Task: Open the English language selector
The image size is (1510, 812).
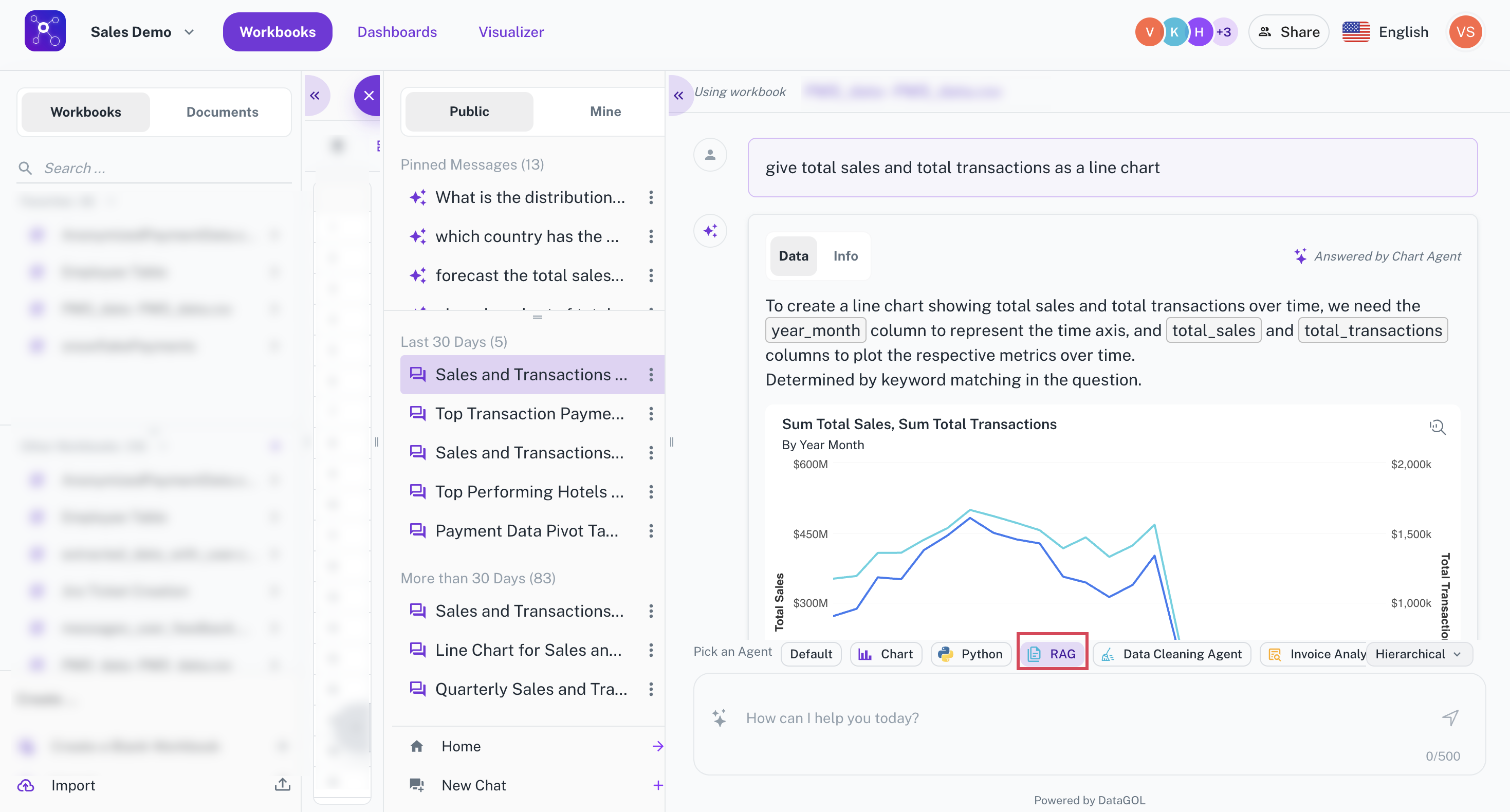Action: click(x=1386, y=32)
